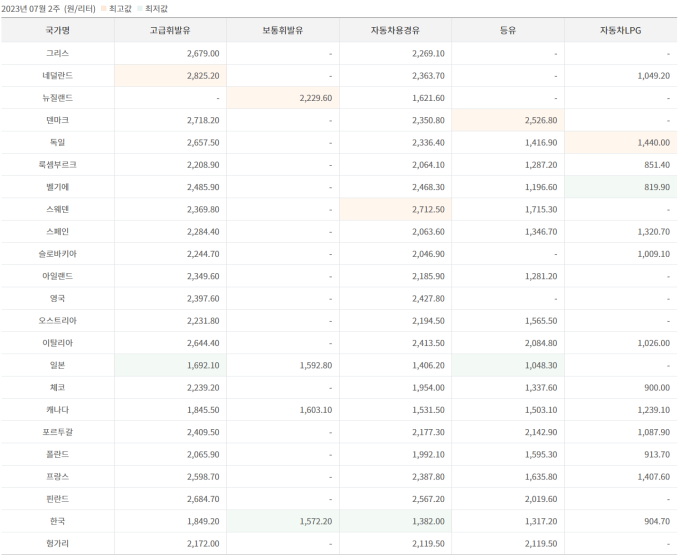Select the 포르투갈 country row label
The image size is (680, 557).
pos(57,432)
